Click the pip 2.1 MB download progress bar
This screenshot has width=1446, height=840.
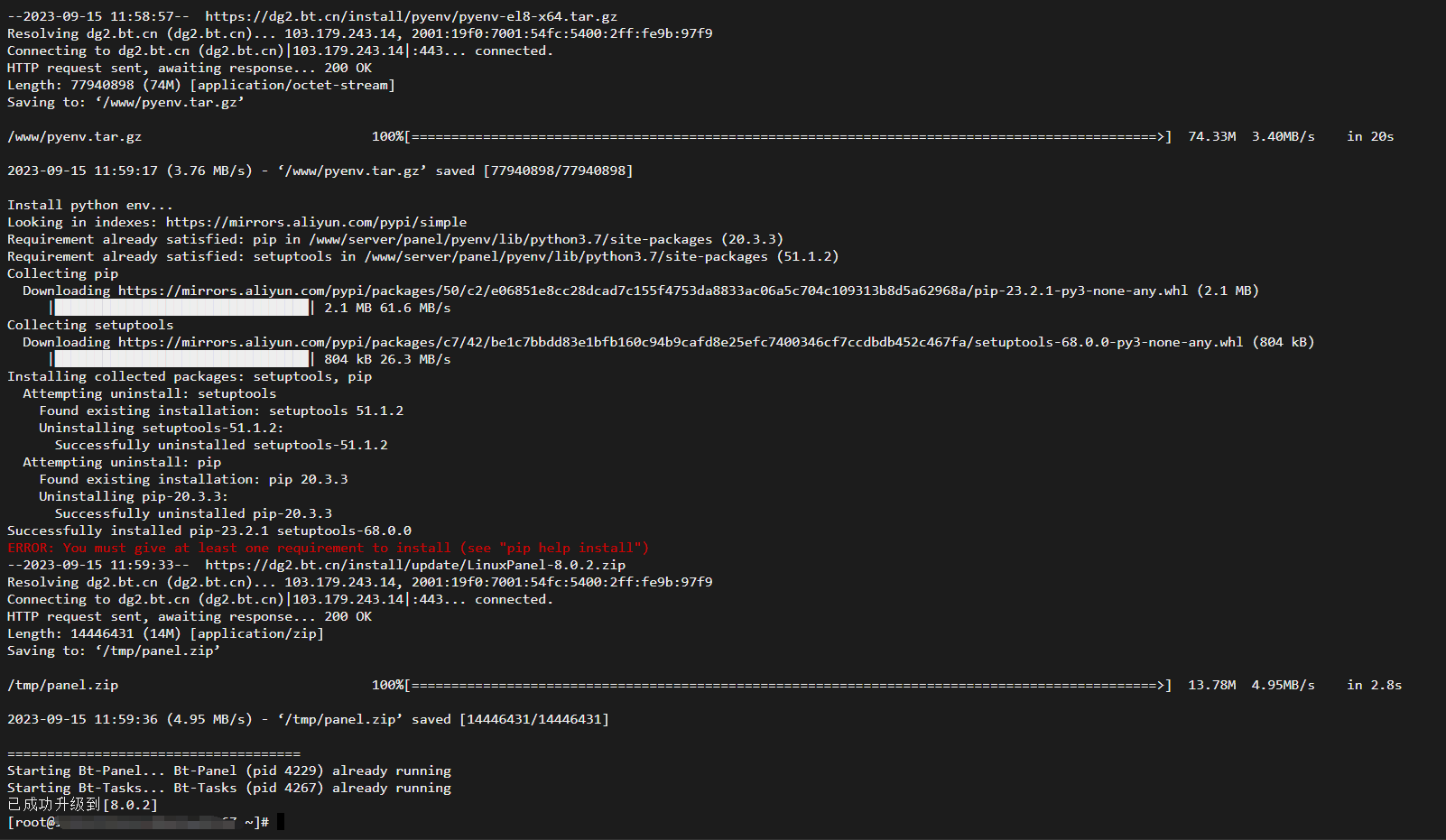pos(181,308)
